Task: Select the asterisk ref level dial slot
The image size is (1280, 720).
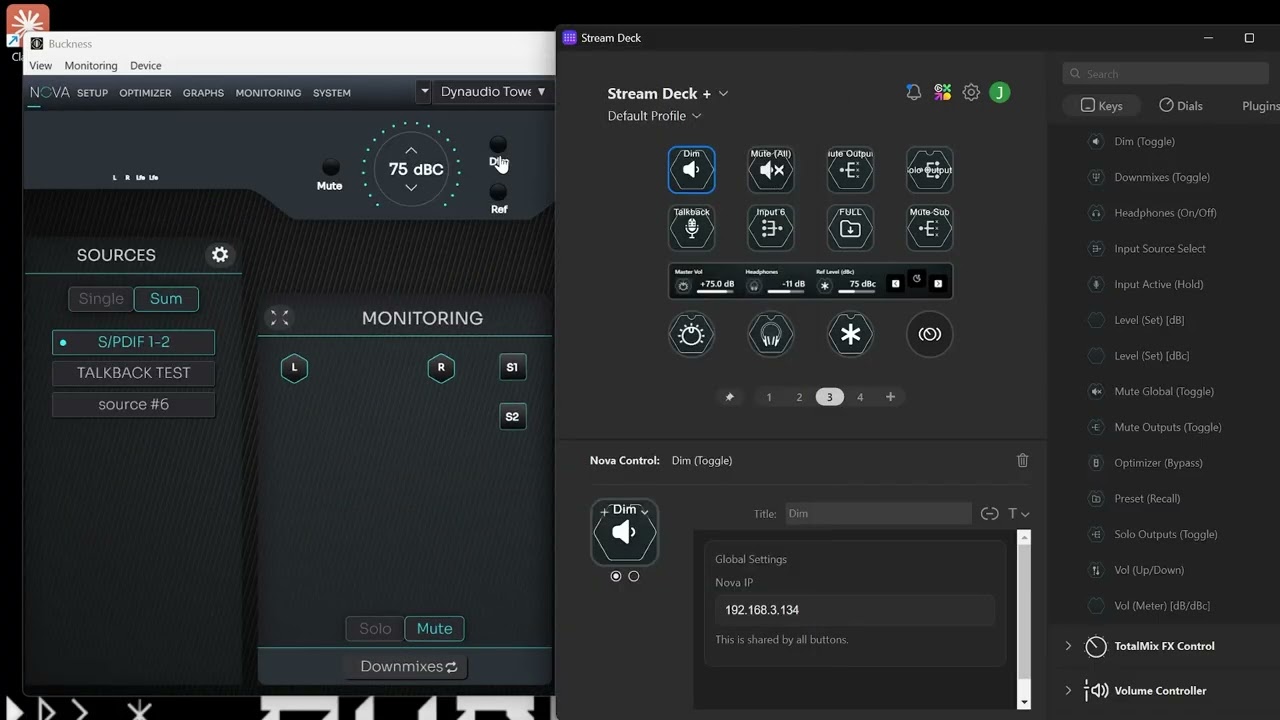Action: [850, 335]
